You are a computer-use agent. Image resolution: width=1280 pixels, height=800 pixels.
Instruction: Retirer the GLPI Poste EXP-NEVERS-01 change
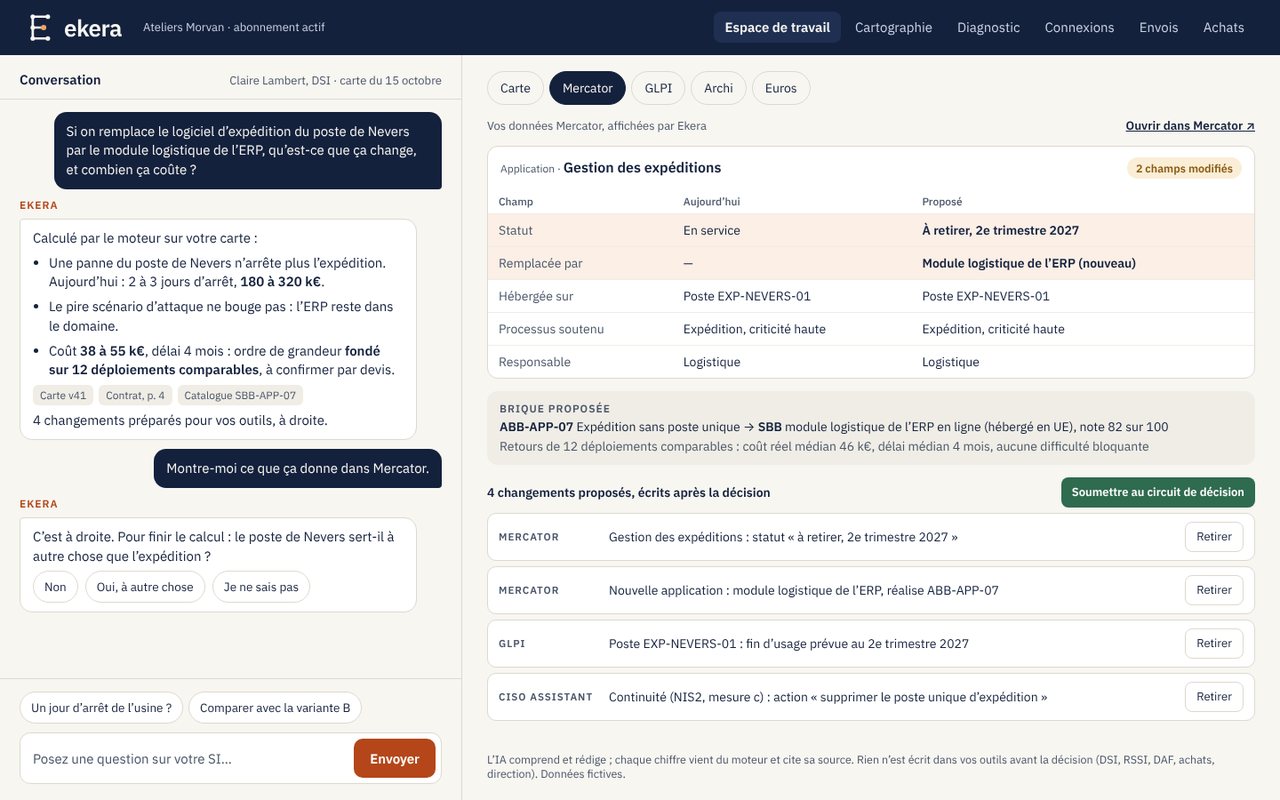(x=1214, y=643)
